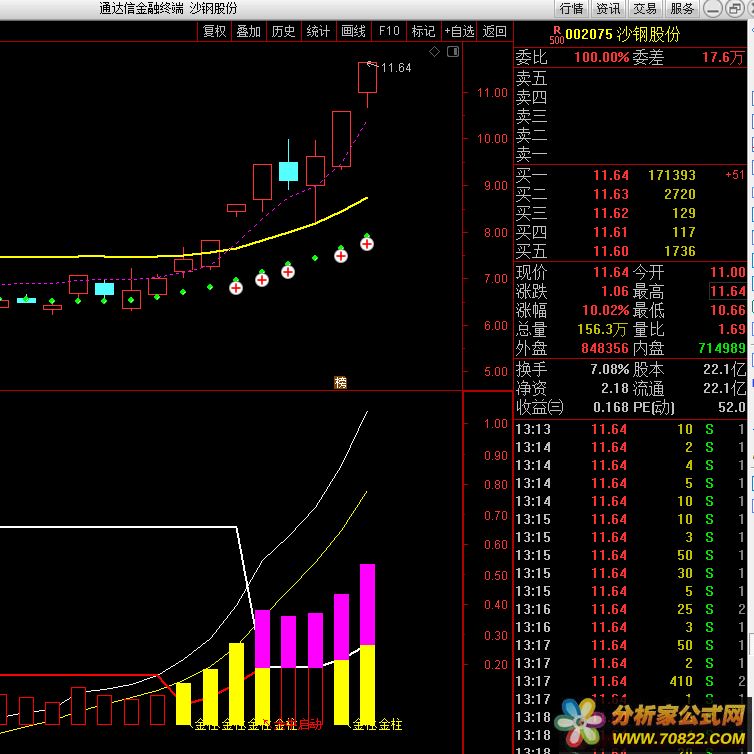Add stock with +自选 button
Image resolution: width=754 pixels, height=754 pixels.
(459, 31)
